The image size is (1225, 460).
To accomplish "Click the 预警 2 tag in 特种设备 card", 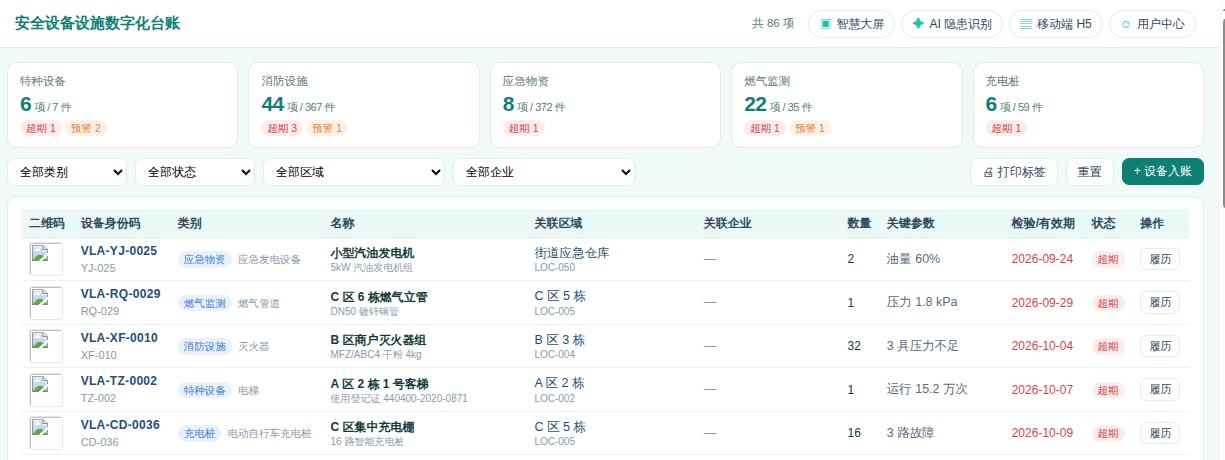I will pyautogui.click(x=86, y=128).
